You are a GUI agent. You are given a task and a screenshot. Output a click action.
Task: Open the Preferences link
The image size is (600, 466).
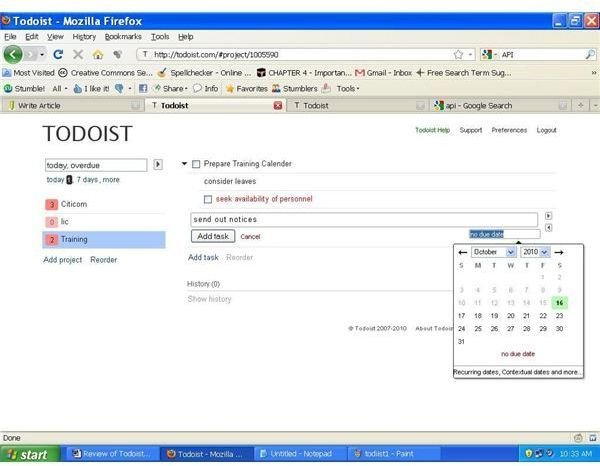tap(509, 130)
